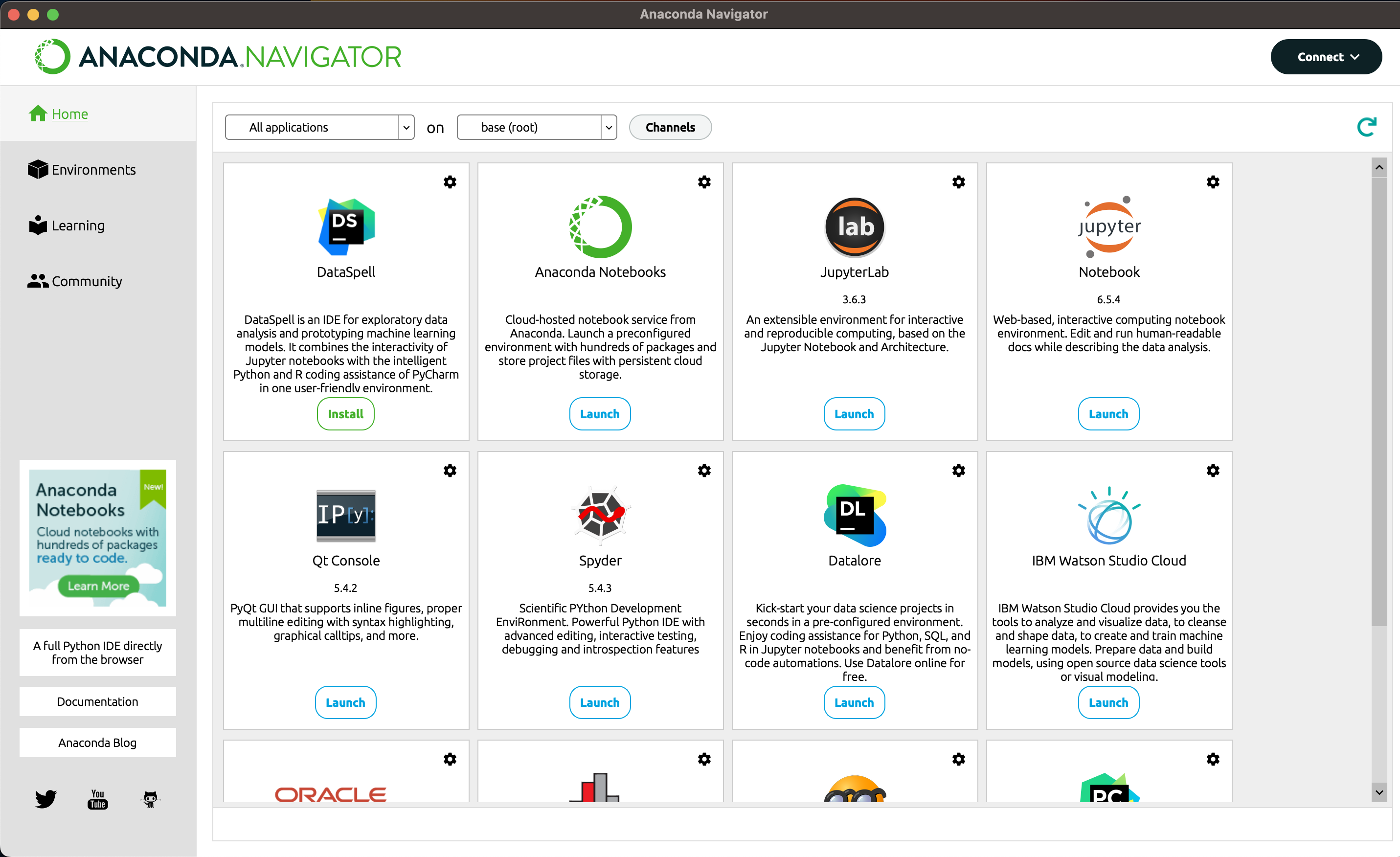Click the Jupyter Notebook logo

(1108, 227)
